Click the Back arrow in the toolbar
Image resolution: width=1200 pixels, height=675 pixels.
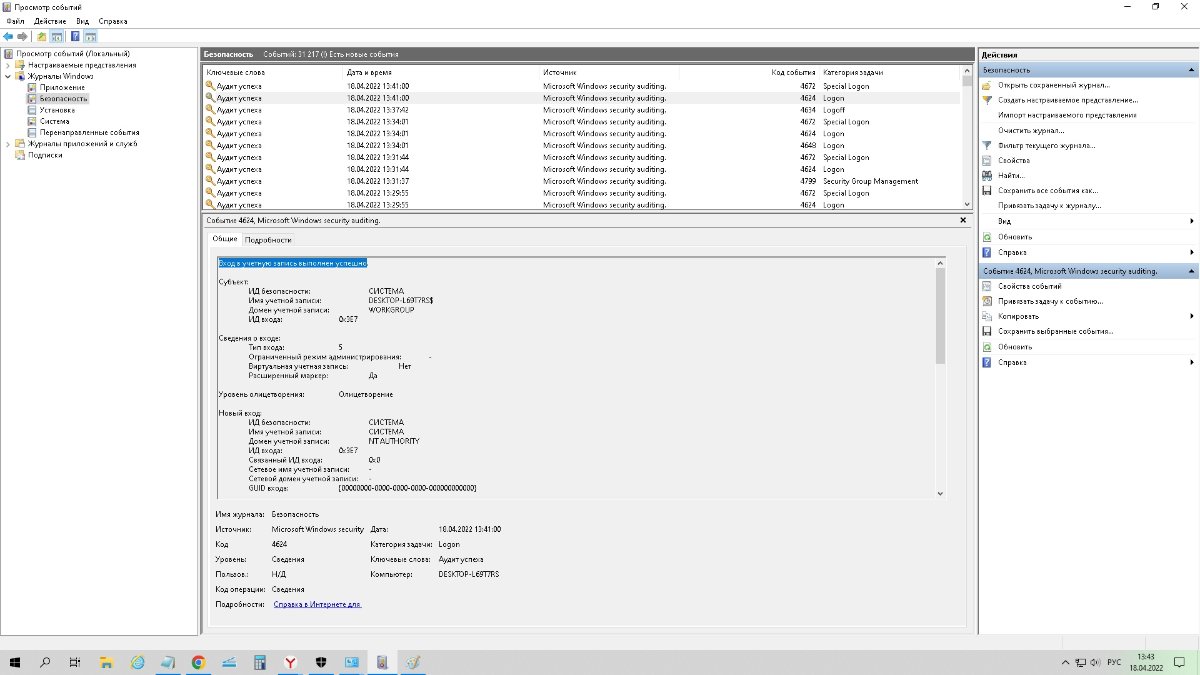click(x=8, y=36)
